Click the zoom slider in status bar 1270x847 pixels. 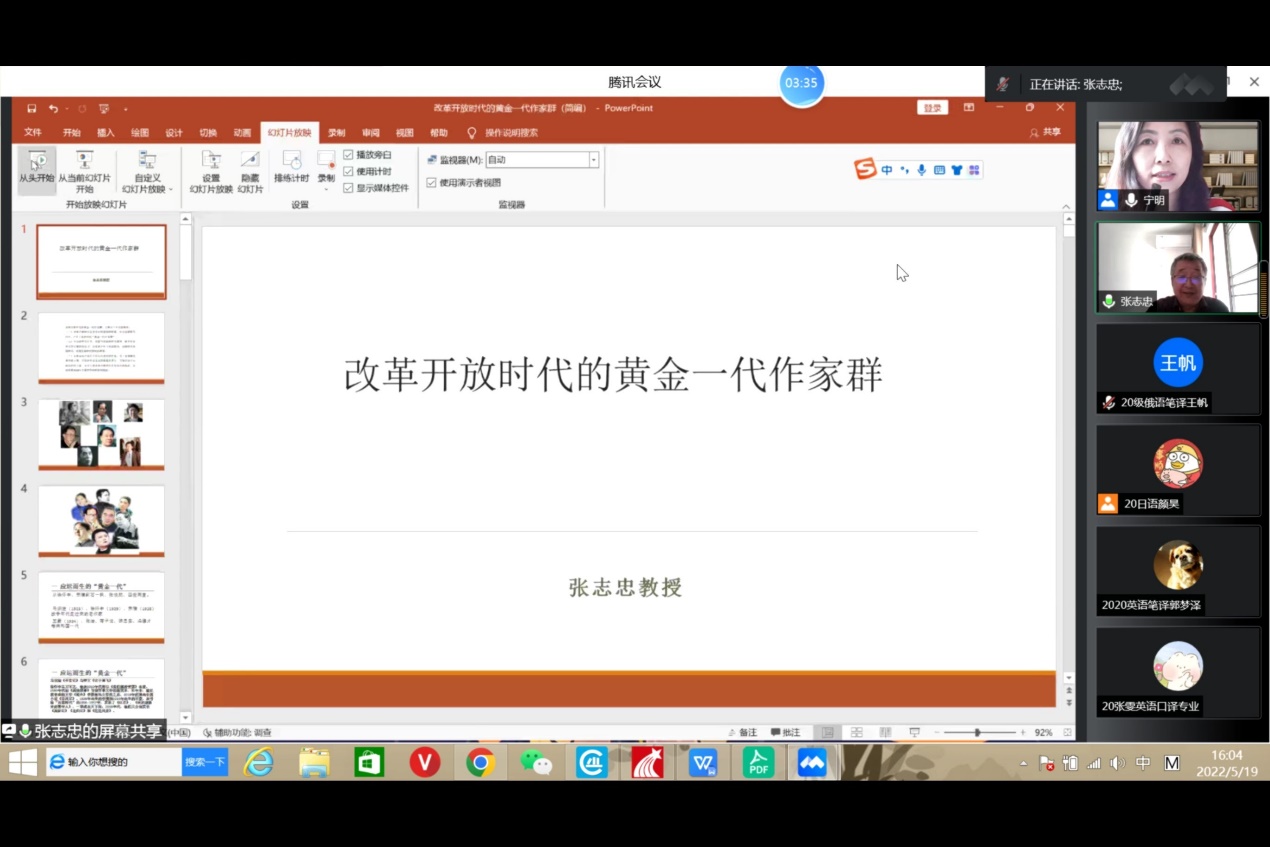pos(977,733)
